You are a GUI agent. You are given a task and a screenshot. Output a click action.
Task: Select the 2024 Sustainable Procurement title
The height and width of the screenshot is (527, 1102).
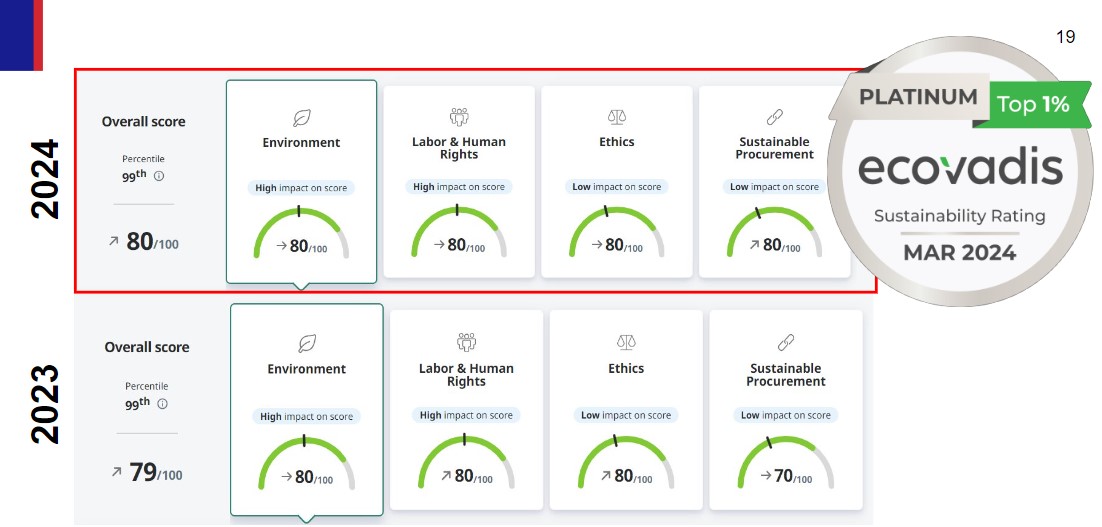[x=774, y=148]
